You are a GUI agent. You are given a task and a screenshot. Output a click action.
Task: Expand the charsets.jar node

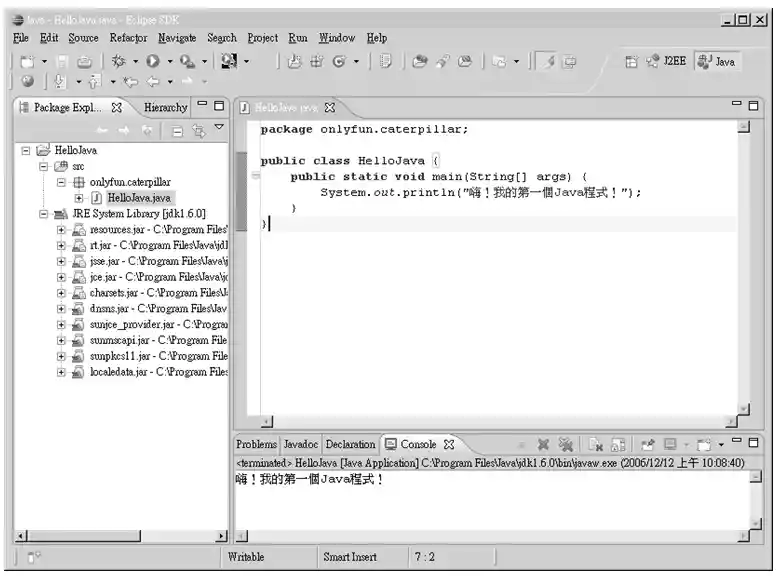tap(61, 293)
